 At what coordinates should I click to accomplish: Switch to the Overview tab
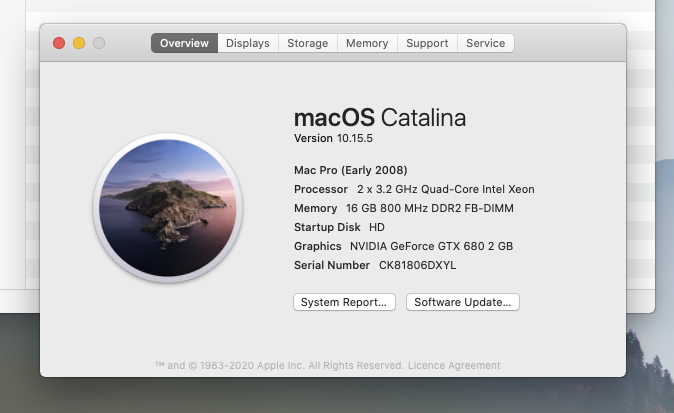(x=184, y=43)
